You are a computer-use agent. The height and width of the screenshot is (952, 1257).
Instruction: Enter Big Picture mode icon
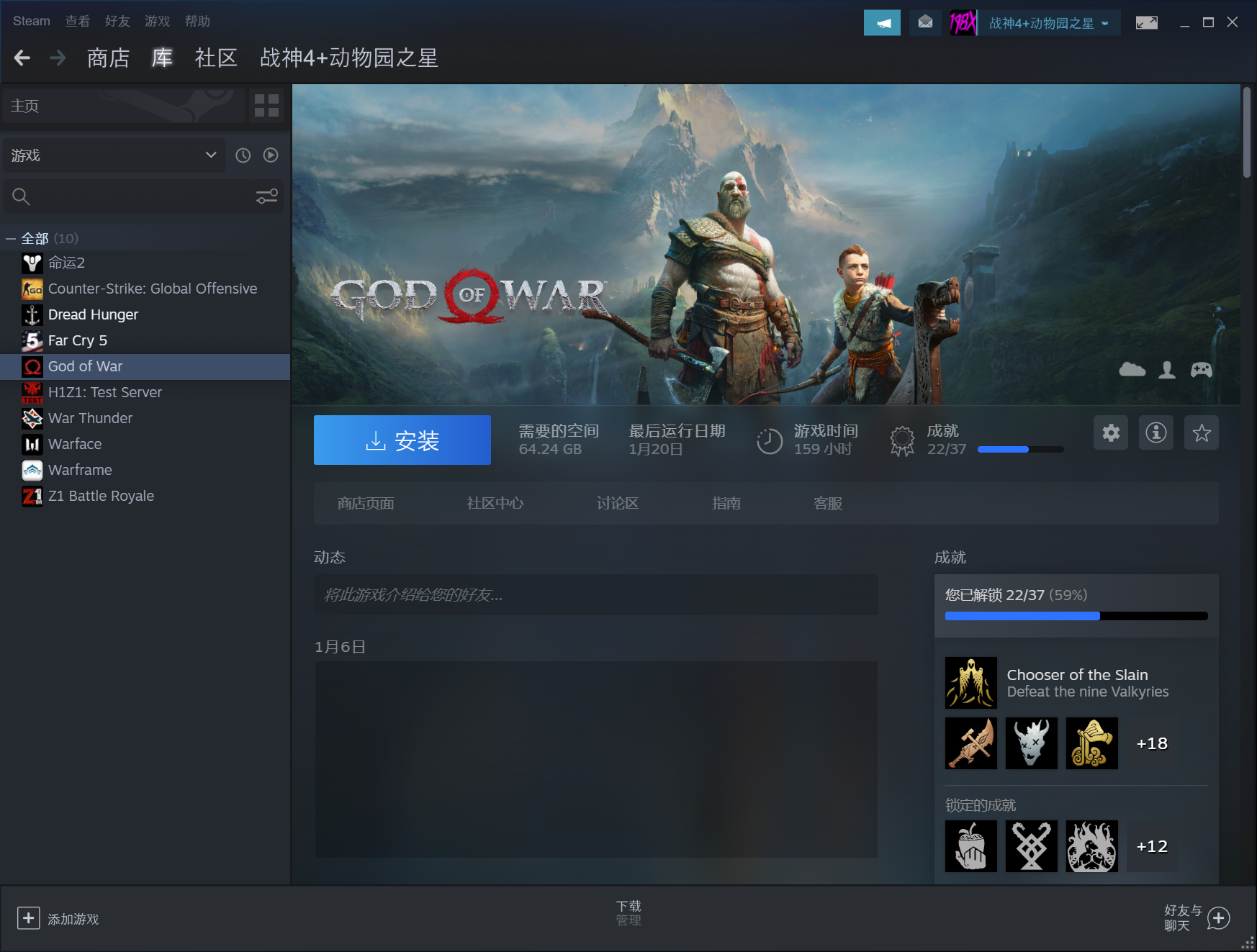pyautogui.click(x=1146, y=23)
